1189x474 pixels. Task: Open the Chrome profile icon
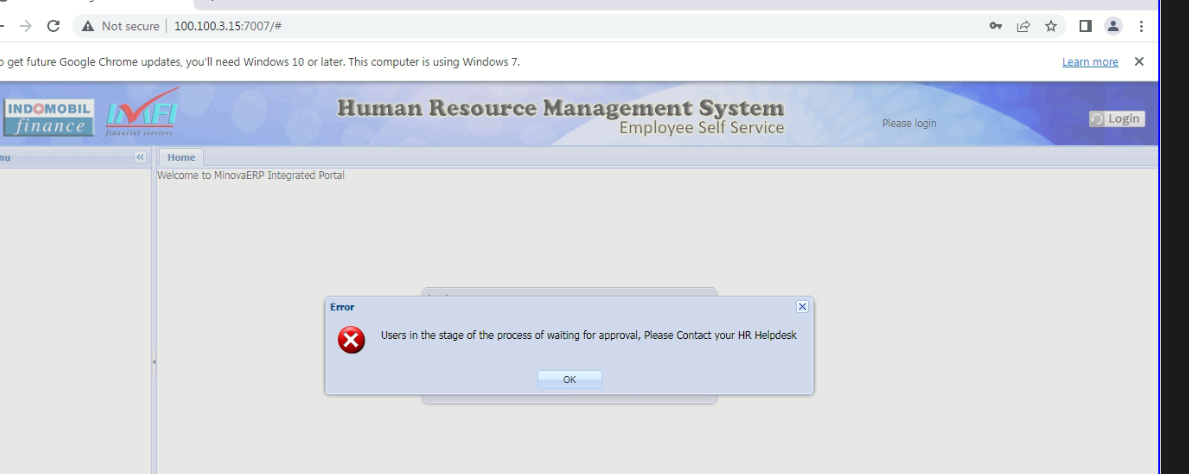1113,26
